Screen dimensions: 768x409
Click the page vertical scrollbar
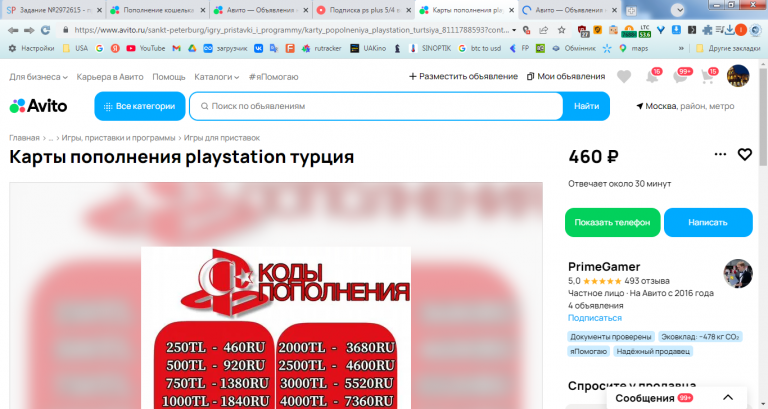click(x=764, y=118)
